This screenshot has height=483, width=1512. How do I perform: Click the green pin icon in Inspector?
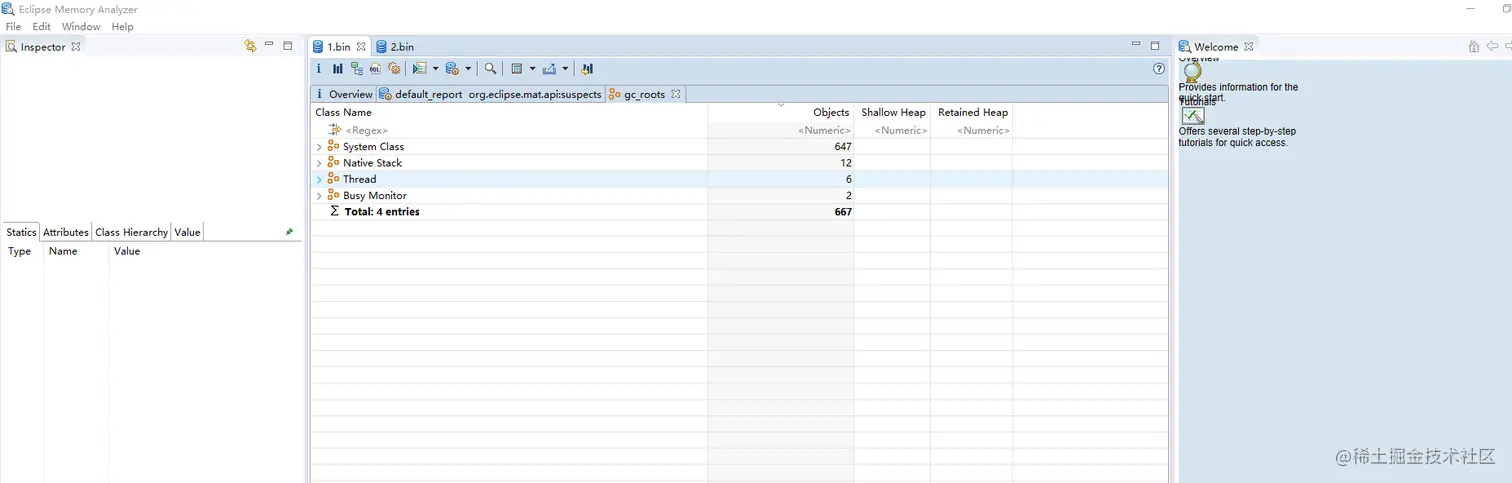coord(289,232)
